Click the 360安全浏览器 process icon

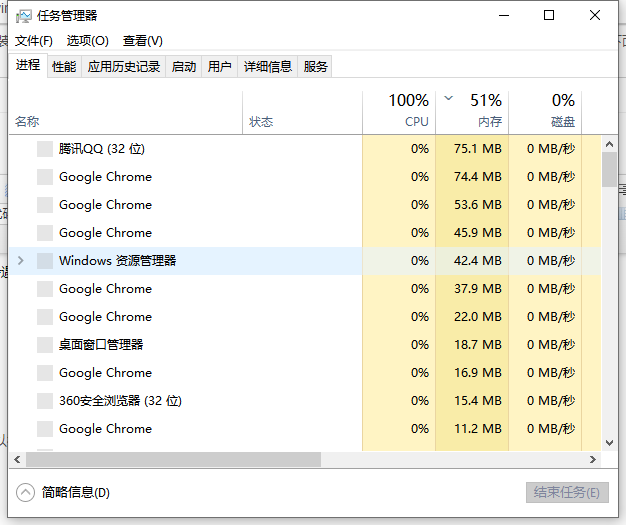(x=44, y=401)
